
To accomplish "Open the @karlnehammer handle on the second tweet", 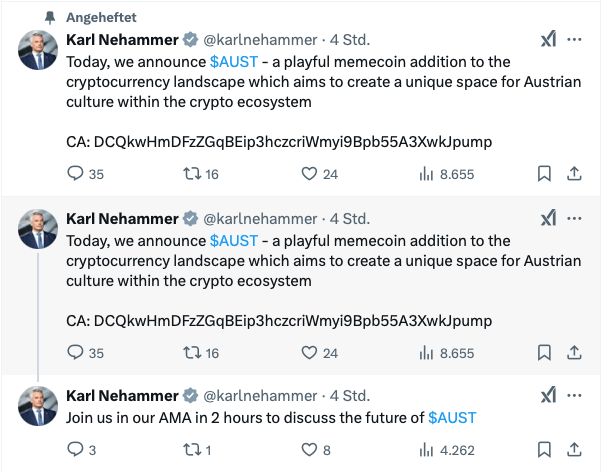I will coord(261,218).
